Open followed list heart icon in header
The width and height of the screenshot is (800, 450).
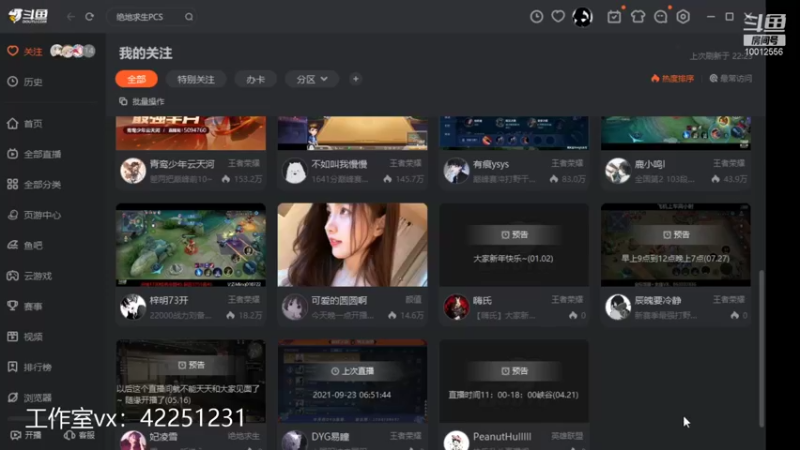[x=558, y=16]
